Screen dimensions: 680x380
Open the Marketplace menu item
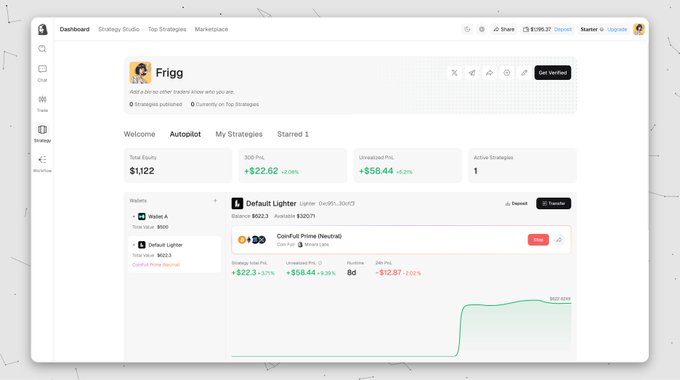coord(211,29)
